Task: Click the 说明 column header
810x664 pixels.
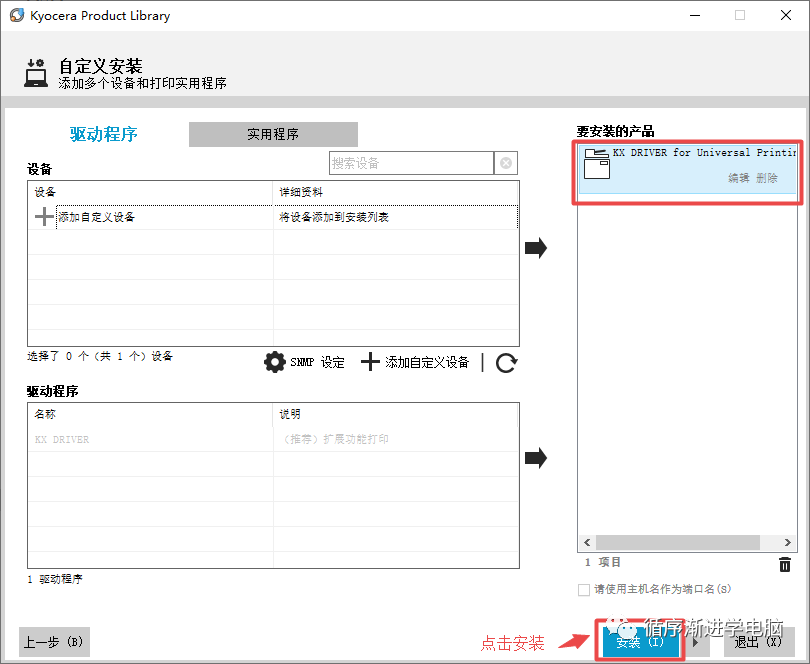Action: click(x=395, y=414)
